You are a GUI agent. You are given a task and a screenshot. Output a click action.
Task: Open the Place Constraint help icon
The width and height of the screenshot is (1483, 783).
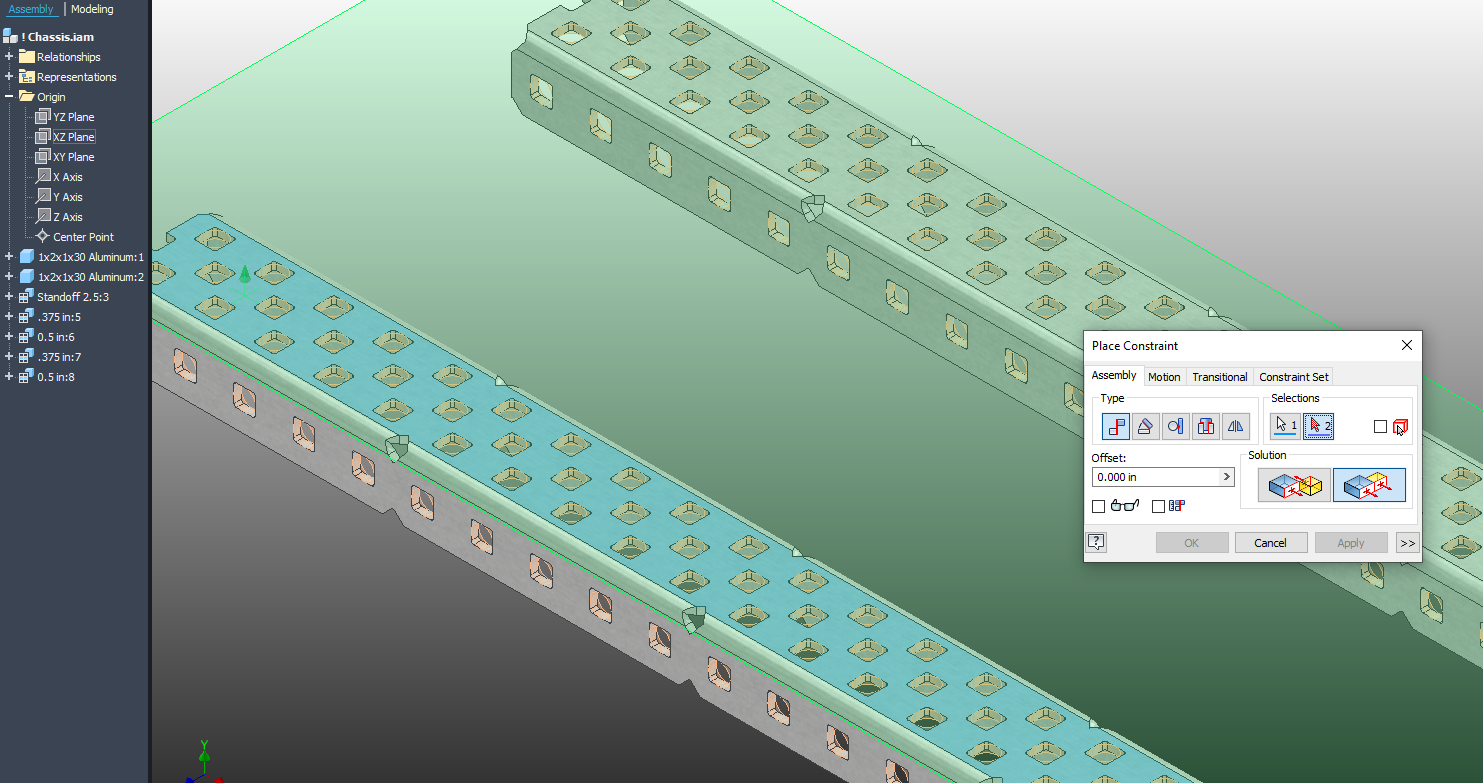[x=1096, y=542]
